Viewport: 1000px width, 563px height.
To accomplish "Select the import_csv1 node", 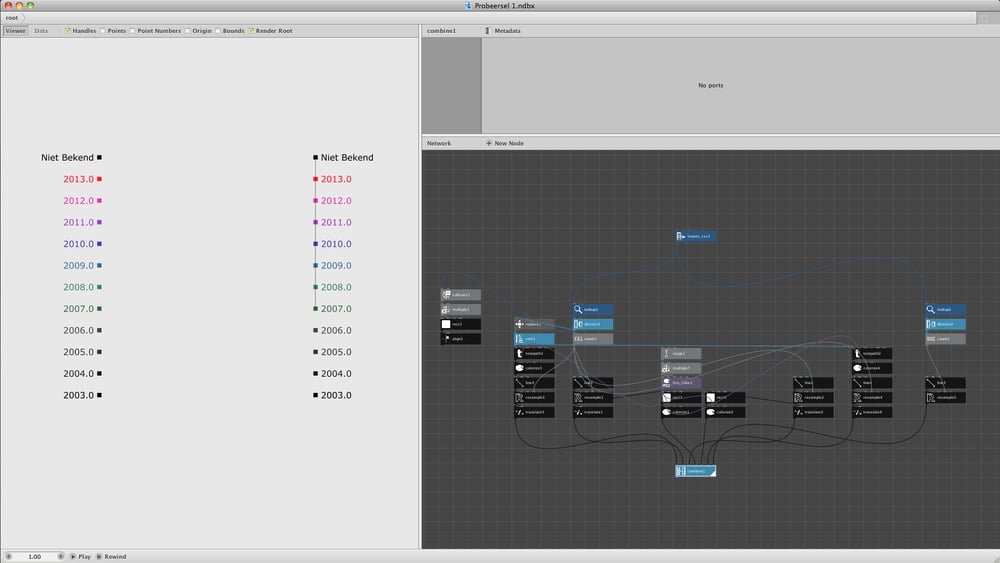I will (x=696, y=236).
